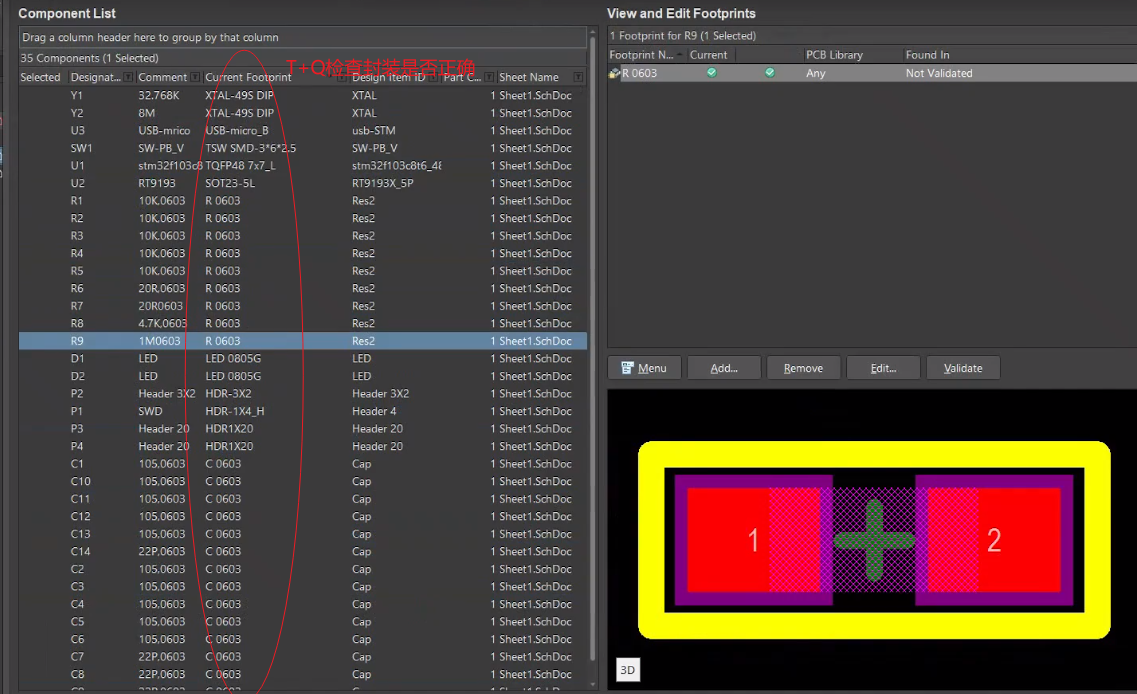Click the Edit... footprint button
The width and height of the screenshot is (1137, 694).
883,368
